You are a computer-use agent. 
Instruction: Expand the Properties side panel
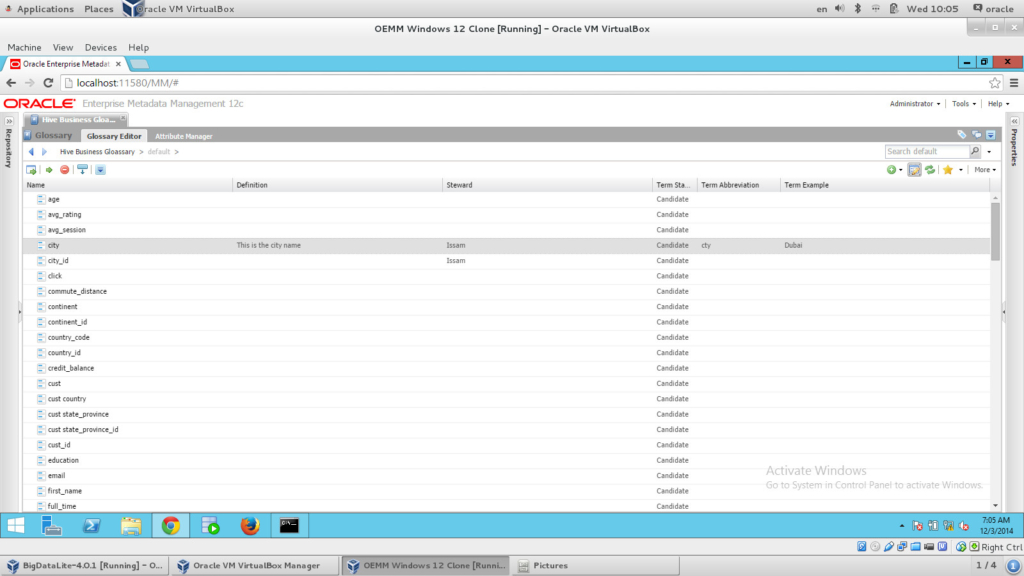tap(1014, 121)
